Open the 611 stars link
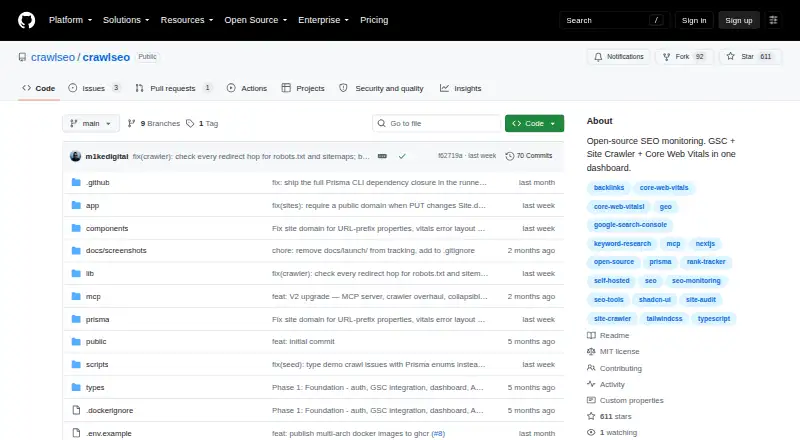This screenshot has height=440, width=800. point(615,417)
